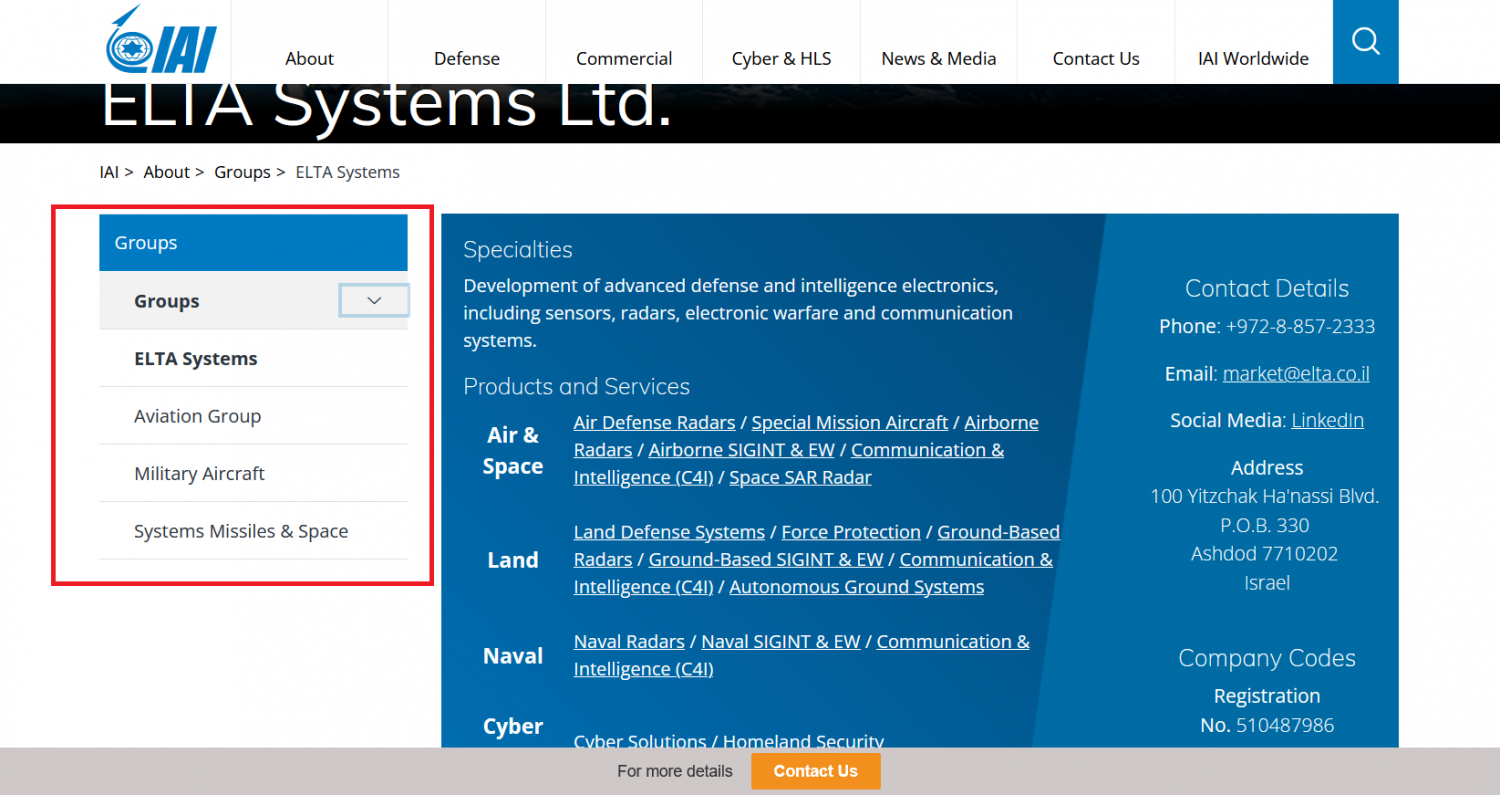Open the News & Media menu
This screenshot has height=795, width=1500.
coord(939,58)
